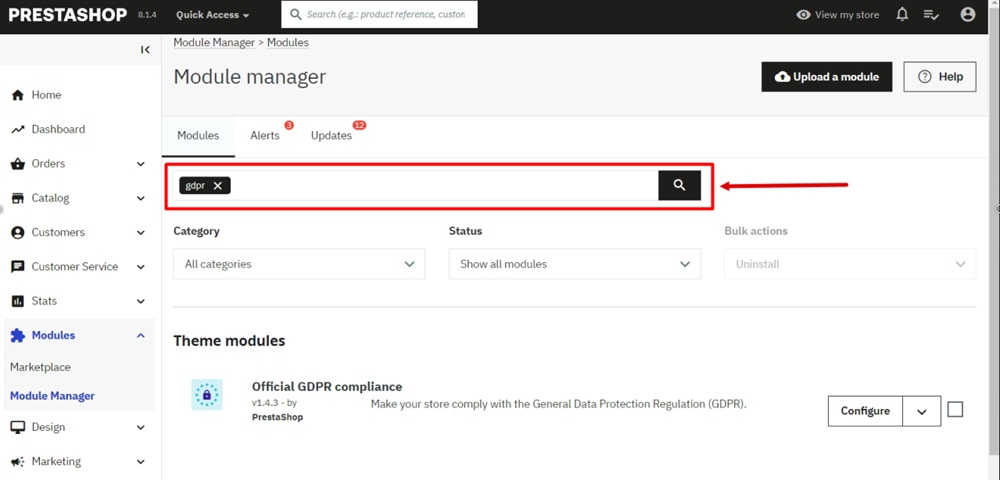Switch to the Updates tab
1000x480 pixels.
coord(332,136)
